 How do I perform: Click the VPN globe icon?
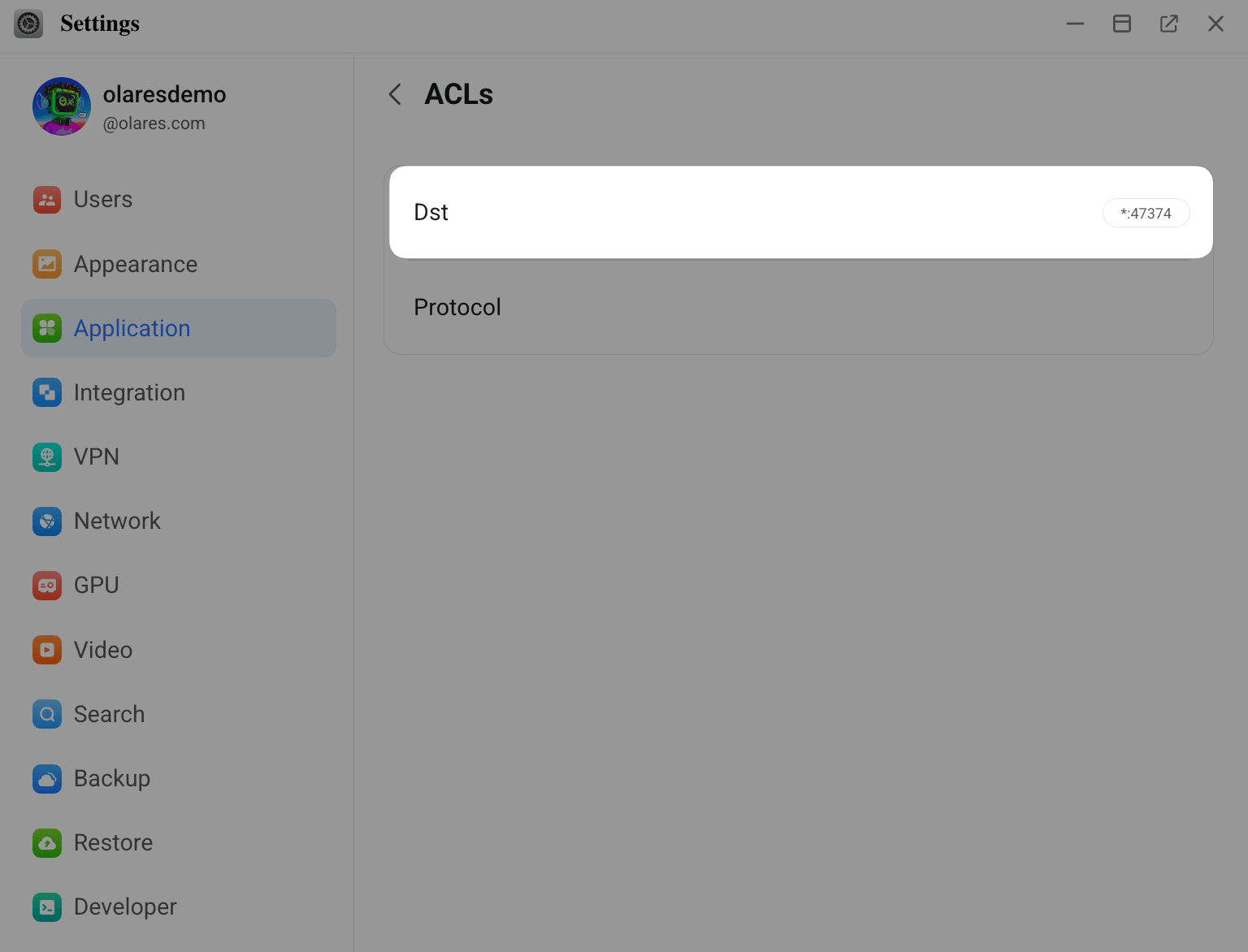(47, 457)
